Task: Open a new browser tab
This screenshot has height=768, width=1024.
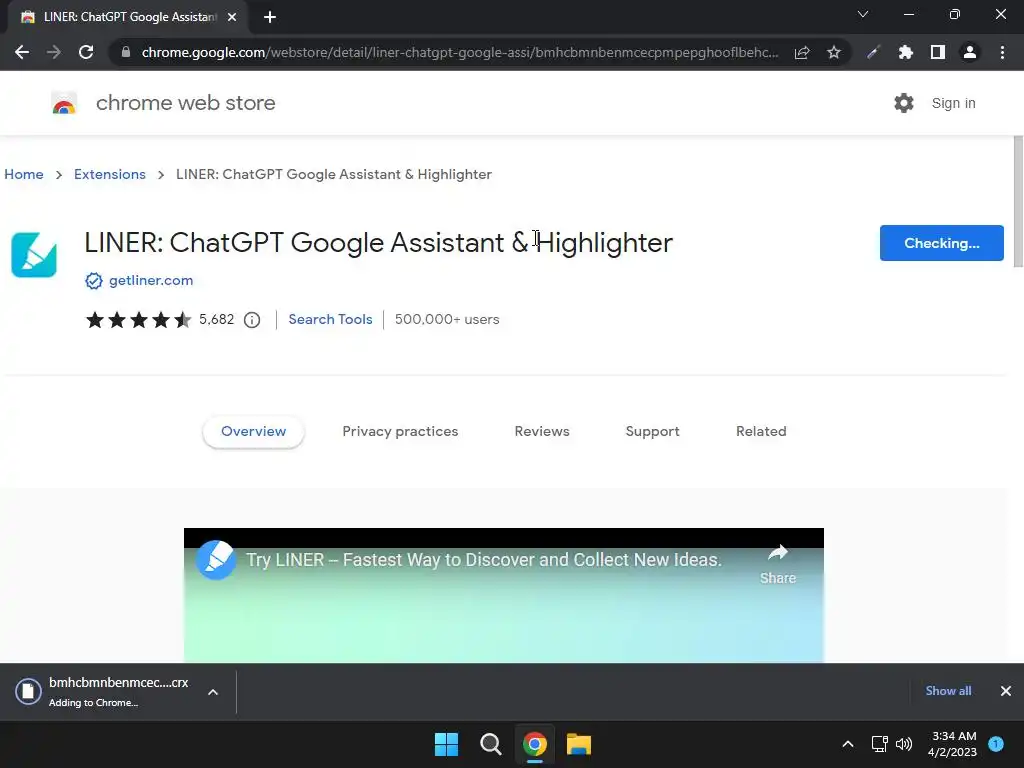Action: tap(270, 17)
